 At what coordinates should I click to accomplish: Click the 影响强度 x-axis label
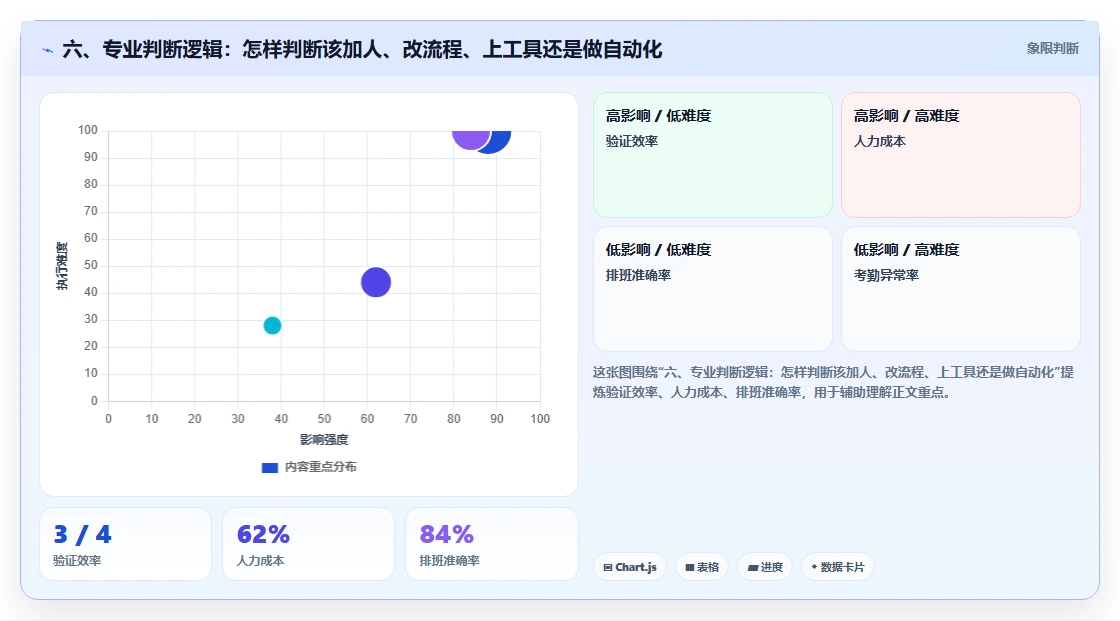324,439
